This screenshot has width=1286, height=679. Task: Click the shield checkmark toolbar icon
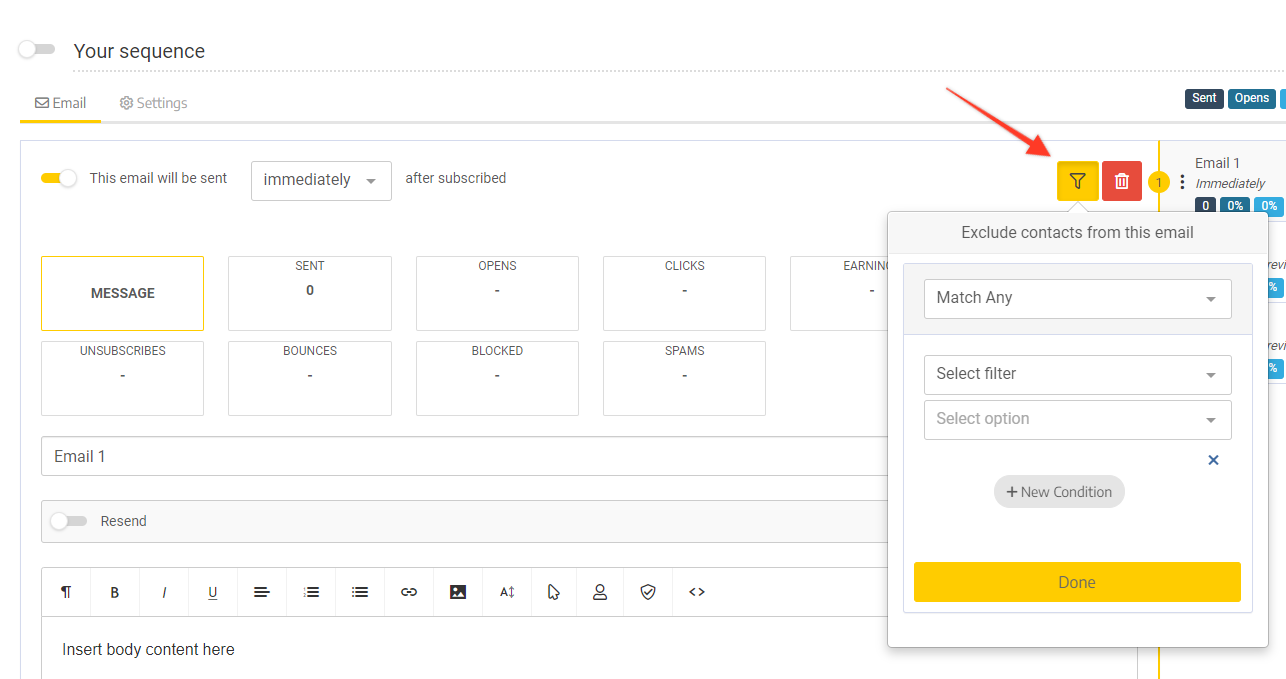click(648, 592)
